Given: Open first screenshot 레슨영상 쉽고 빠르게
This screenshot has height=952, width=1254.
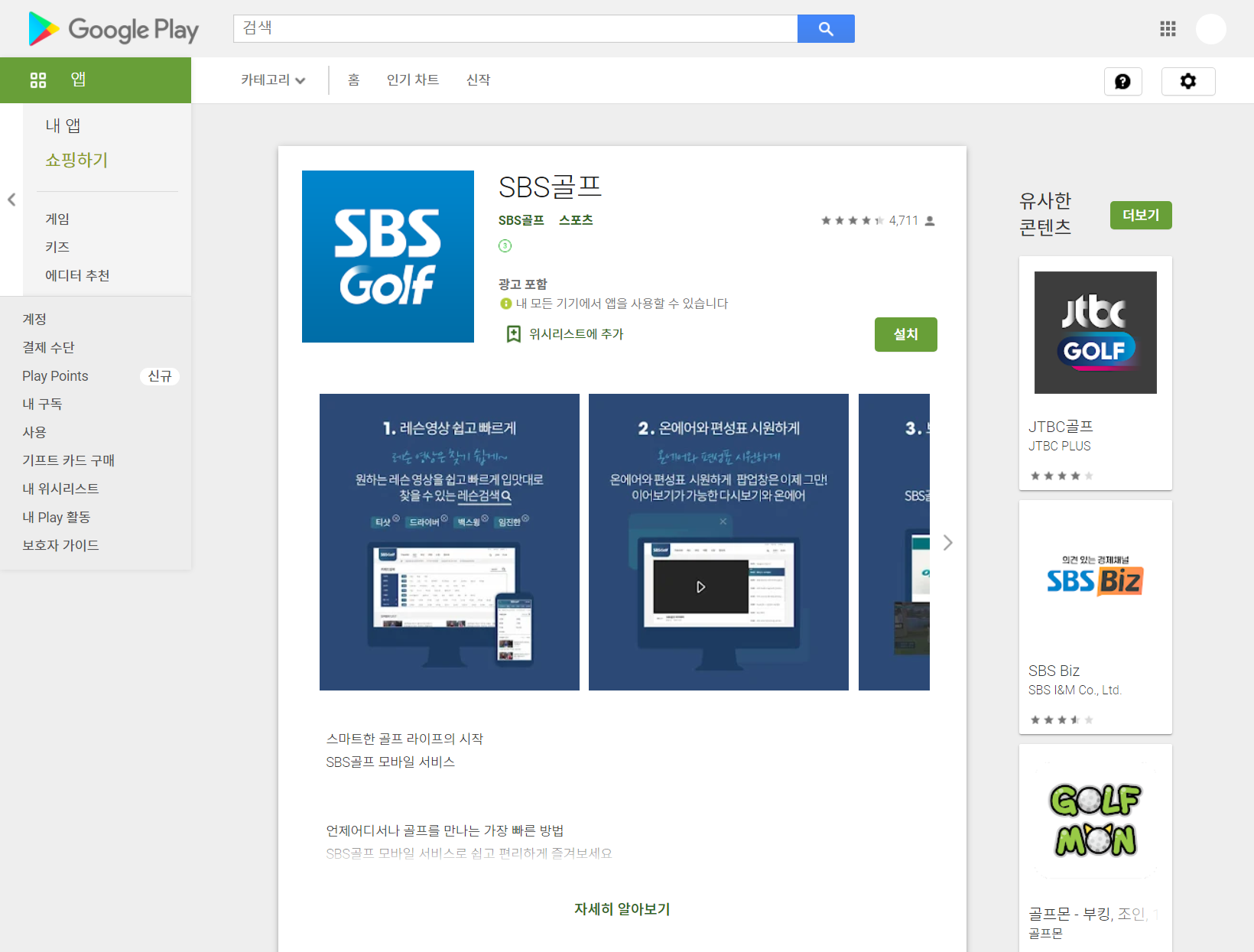Looking at the screenshot, I should [450, 542].
